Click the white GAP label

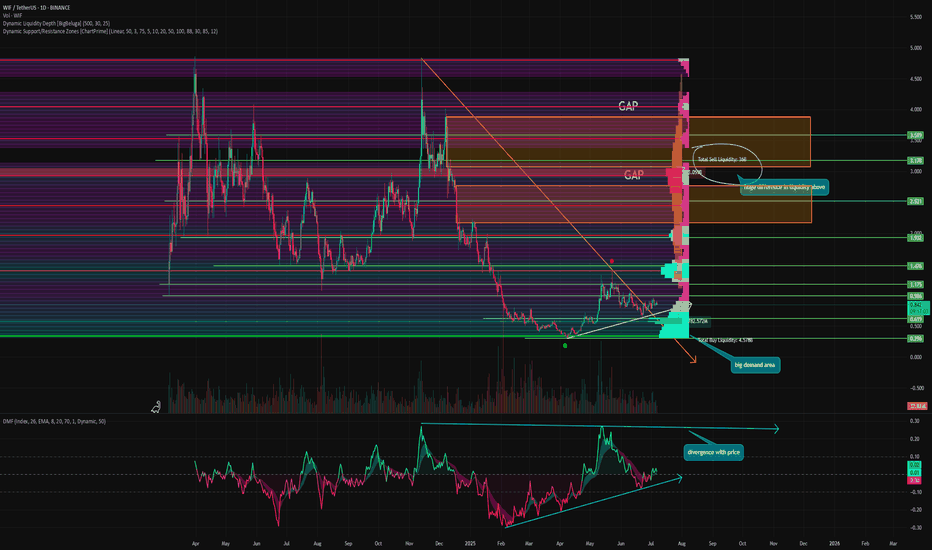(628, 106)
